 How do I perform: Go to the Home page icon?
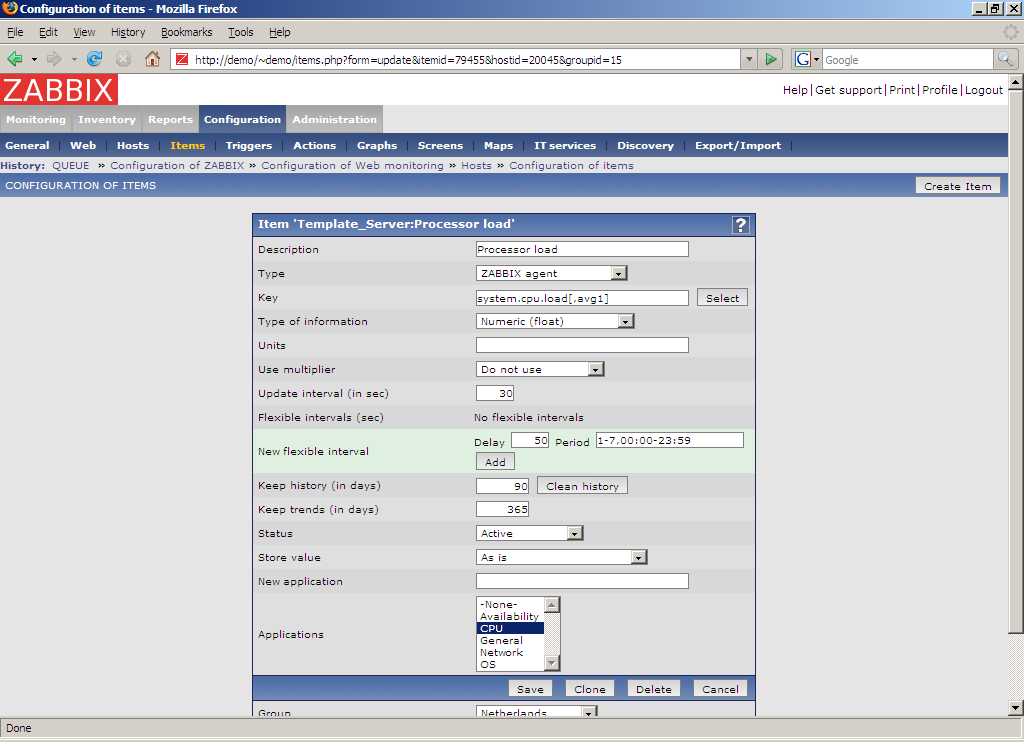pyautogui.click(x=152, y=59)
